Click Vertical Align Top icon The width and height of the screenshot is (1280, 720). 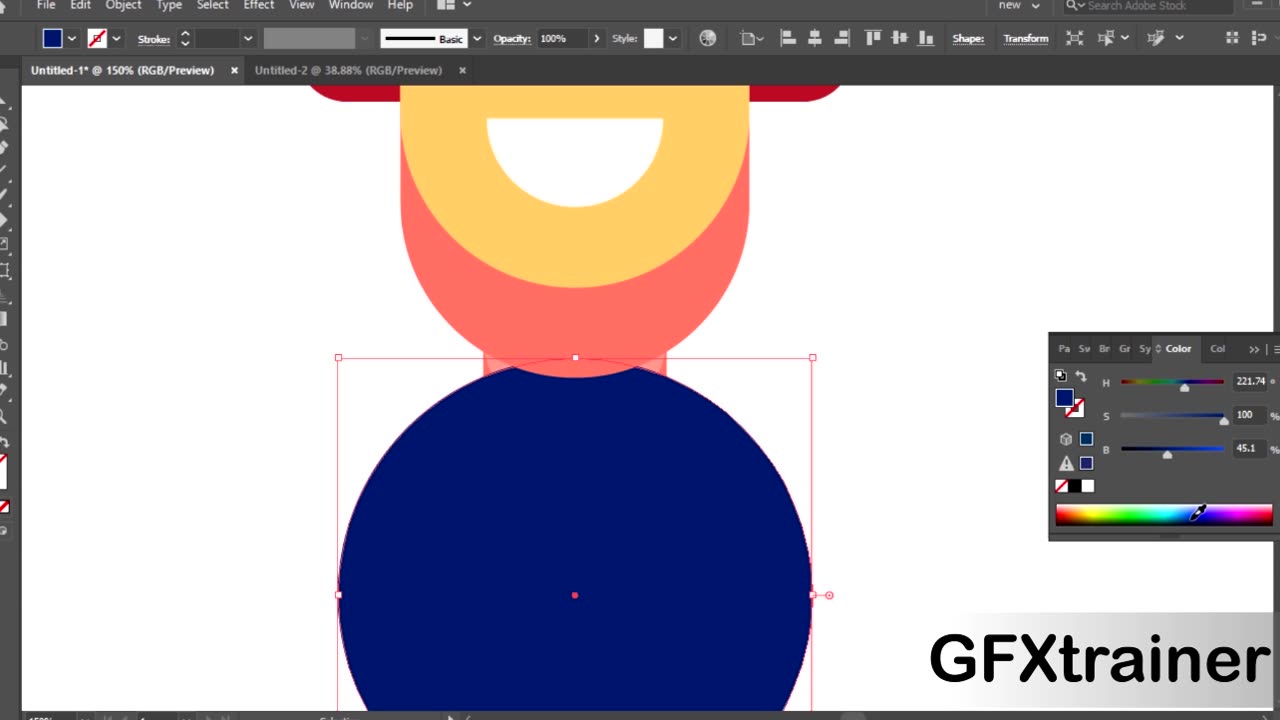click(x=873, y=38)
